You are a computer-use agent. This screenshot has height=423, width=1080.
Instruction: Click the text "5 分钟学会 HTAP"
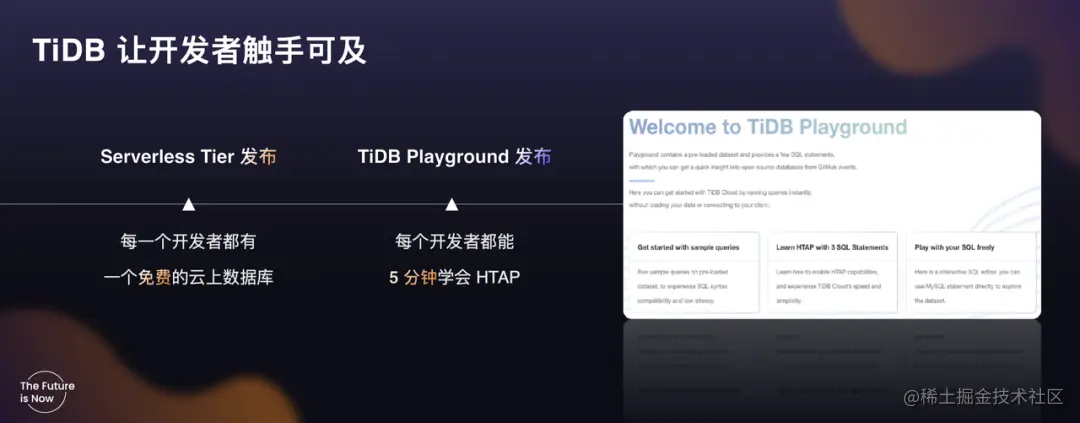[x=455, y=278]
